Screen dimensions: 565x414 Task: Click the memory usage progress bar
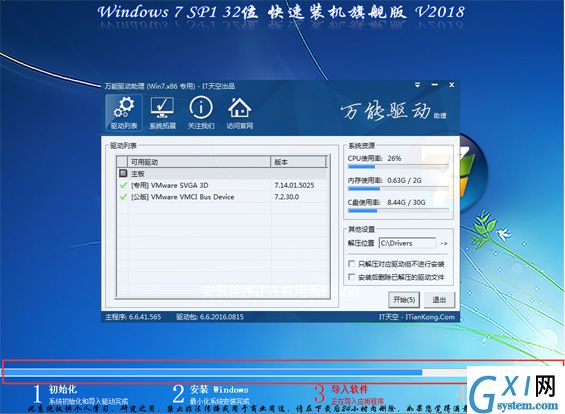tap(398, 188)
